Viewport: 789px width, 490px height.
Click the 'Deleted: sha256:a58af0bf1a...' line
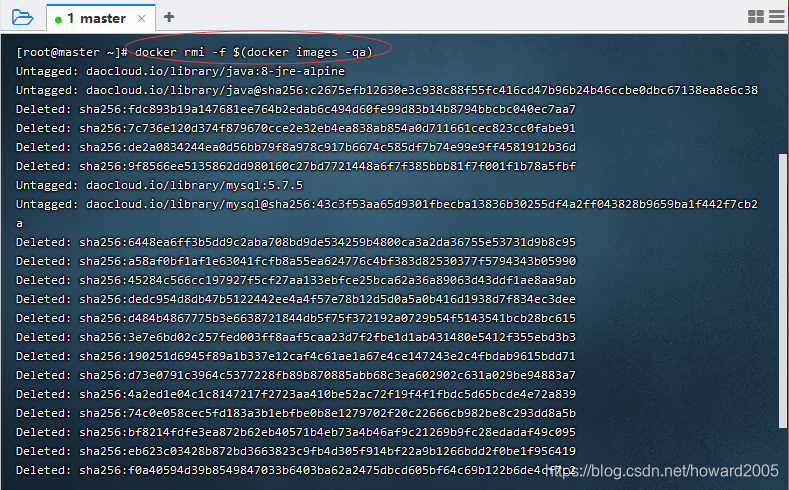295,261
